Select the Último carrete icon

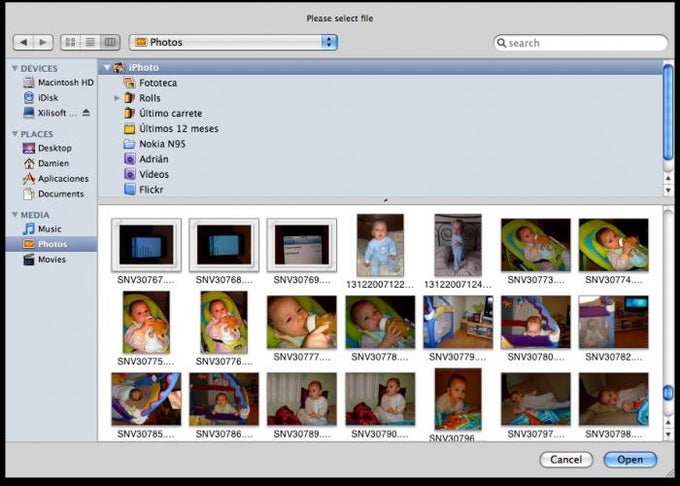coord(129,113)
